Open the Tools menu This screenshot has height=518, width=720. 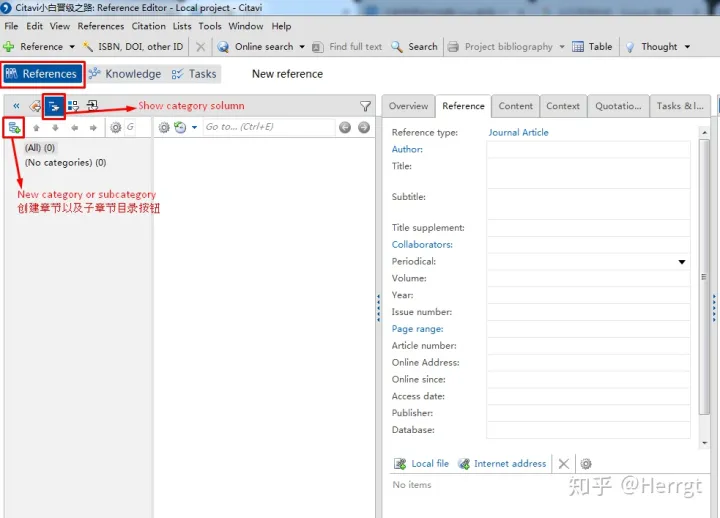[x=210, y=26]
